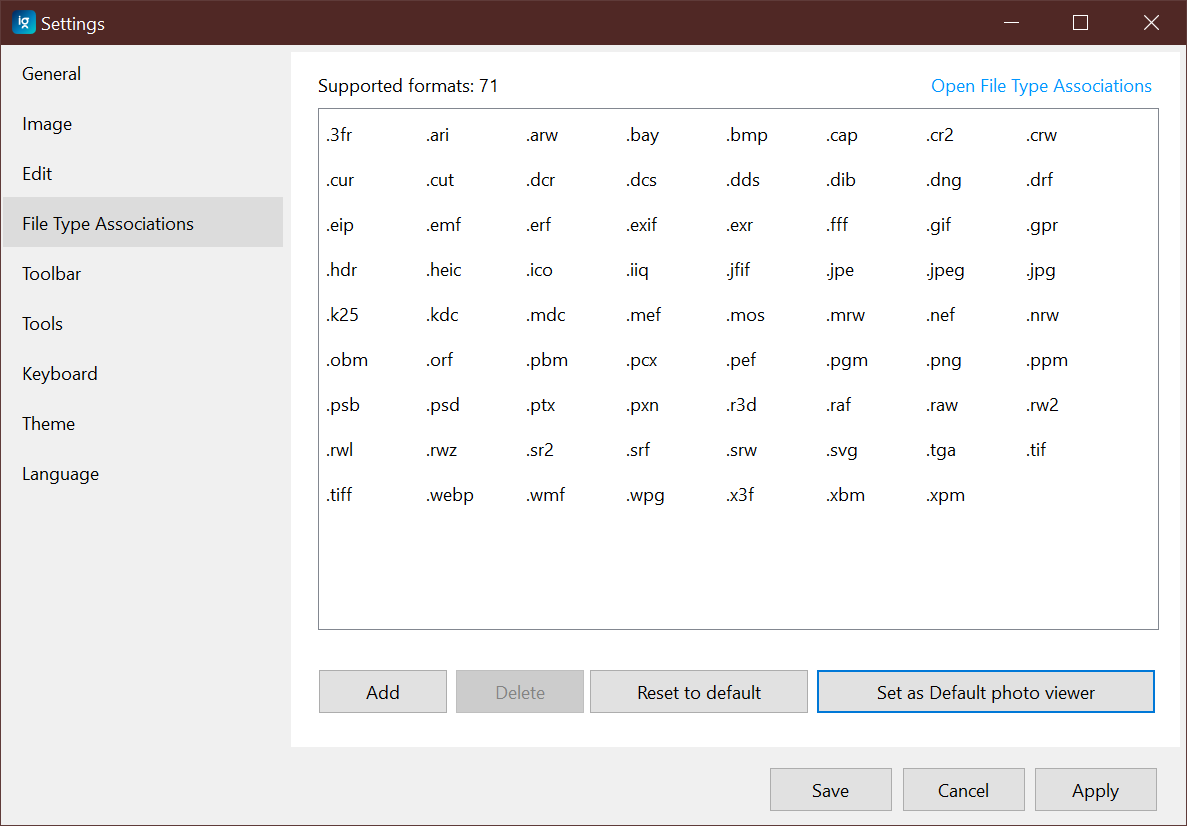
Task: Set ImageGlass as Default photo viewer
Action: (x=985, y=691)
